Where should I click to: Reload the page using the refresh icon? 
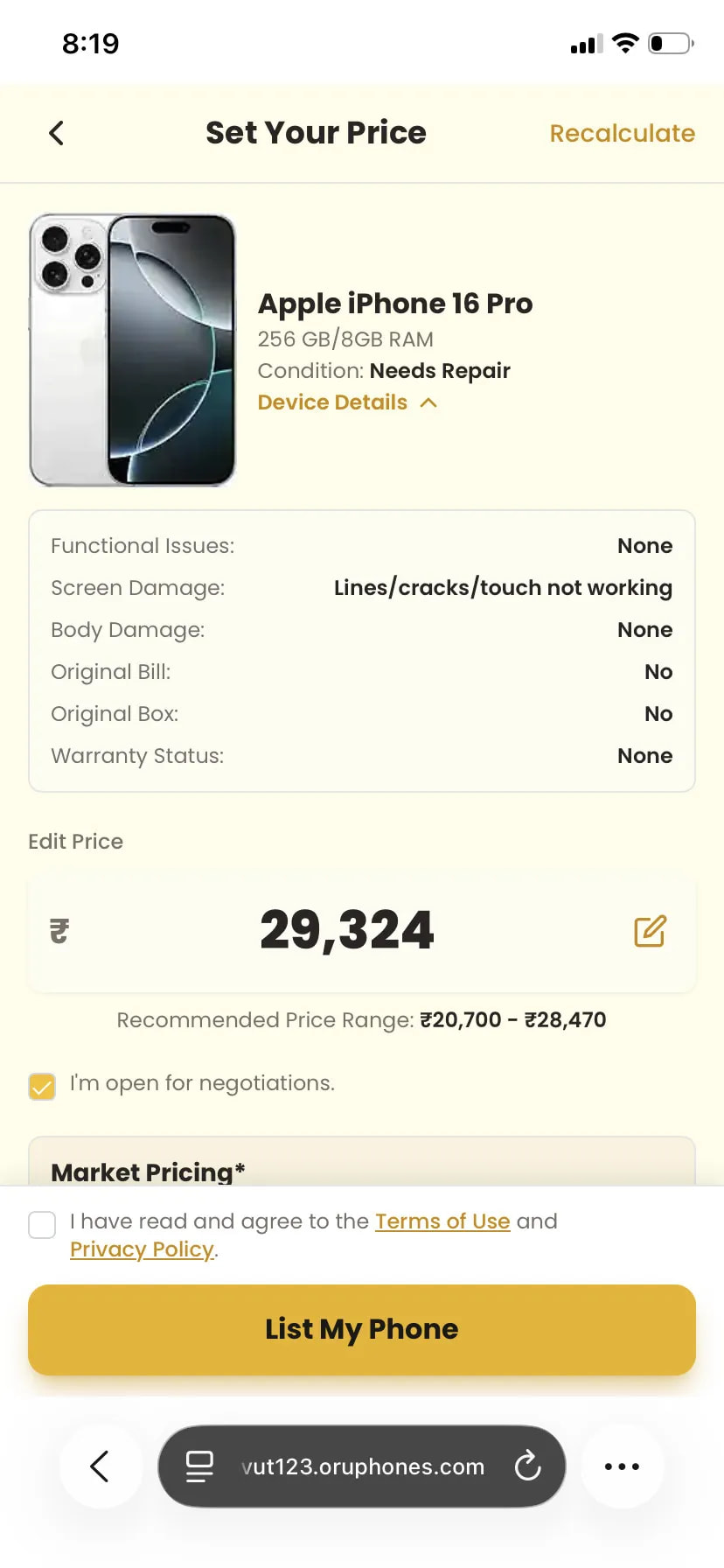pos(528,1466)
